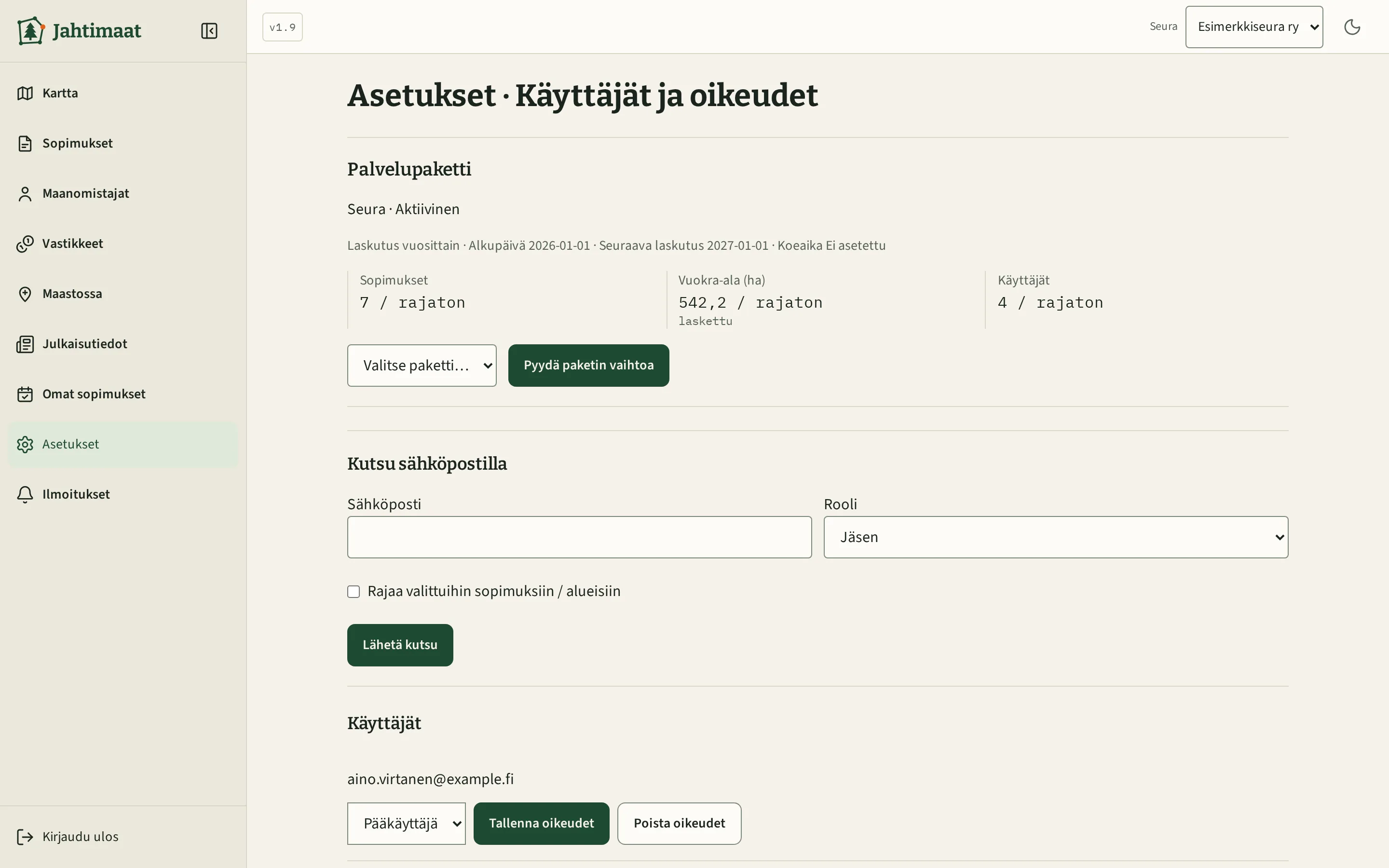1389x868 pixels.
Task: Click the Lähetä kutsu button
Action: tap(400, 645)
